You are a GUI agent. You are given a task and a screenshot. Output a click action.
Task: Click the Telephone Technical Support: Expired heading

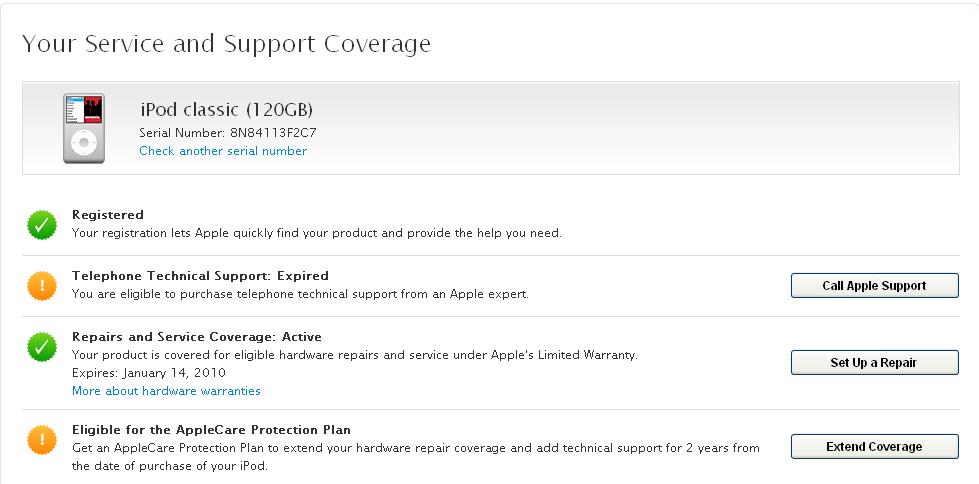(200, 275)
